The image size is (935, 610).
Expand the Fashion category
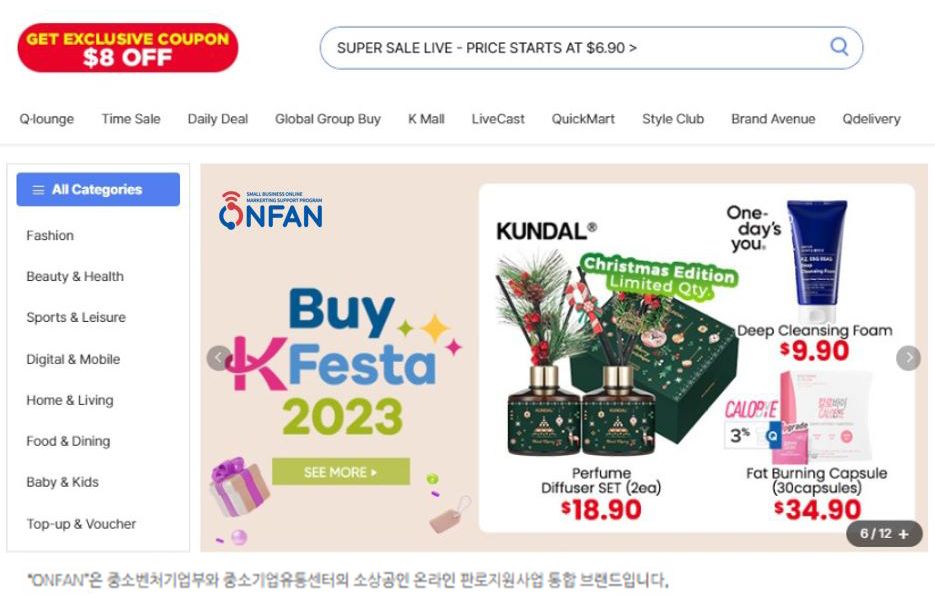point(50,236)
